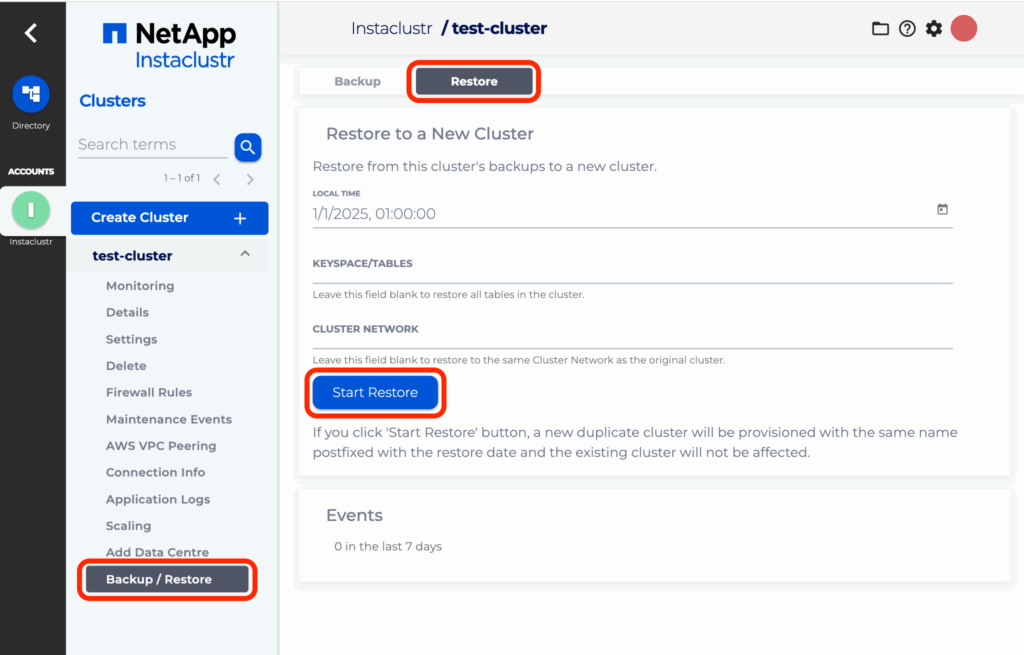Go to next page of clusters
This screenshot has width=1024, height=655.
[250, 179]
